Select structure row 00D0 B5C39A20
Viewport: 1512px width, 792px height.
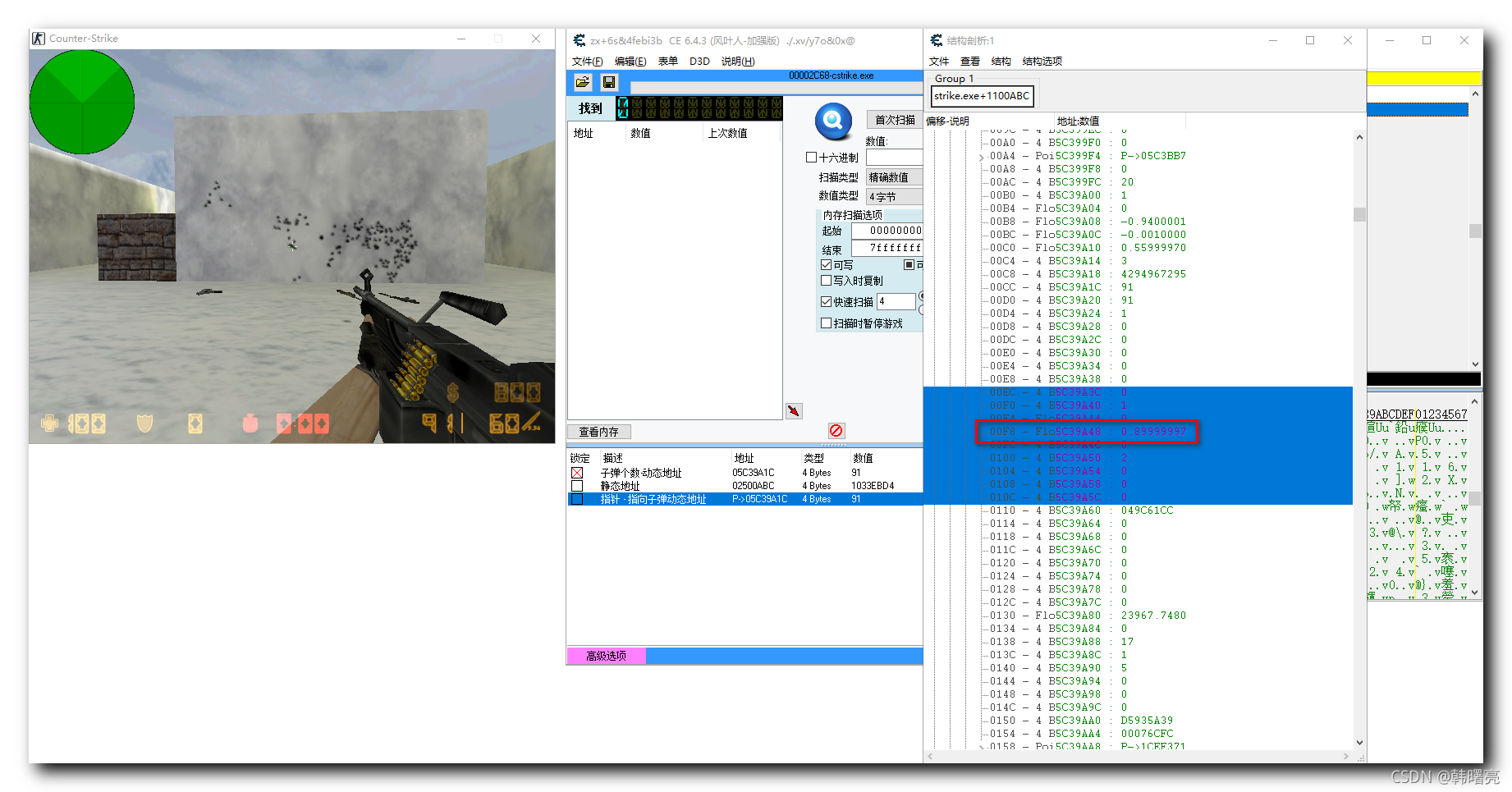[1061, 300]
